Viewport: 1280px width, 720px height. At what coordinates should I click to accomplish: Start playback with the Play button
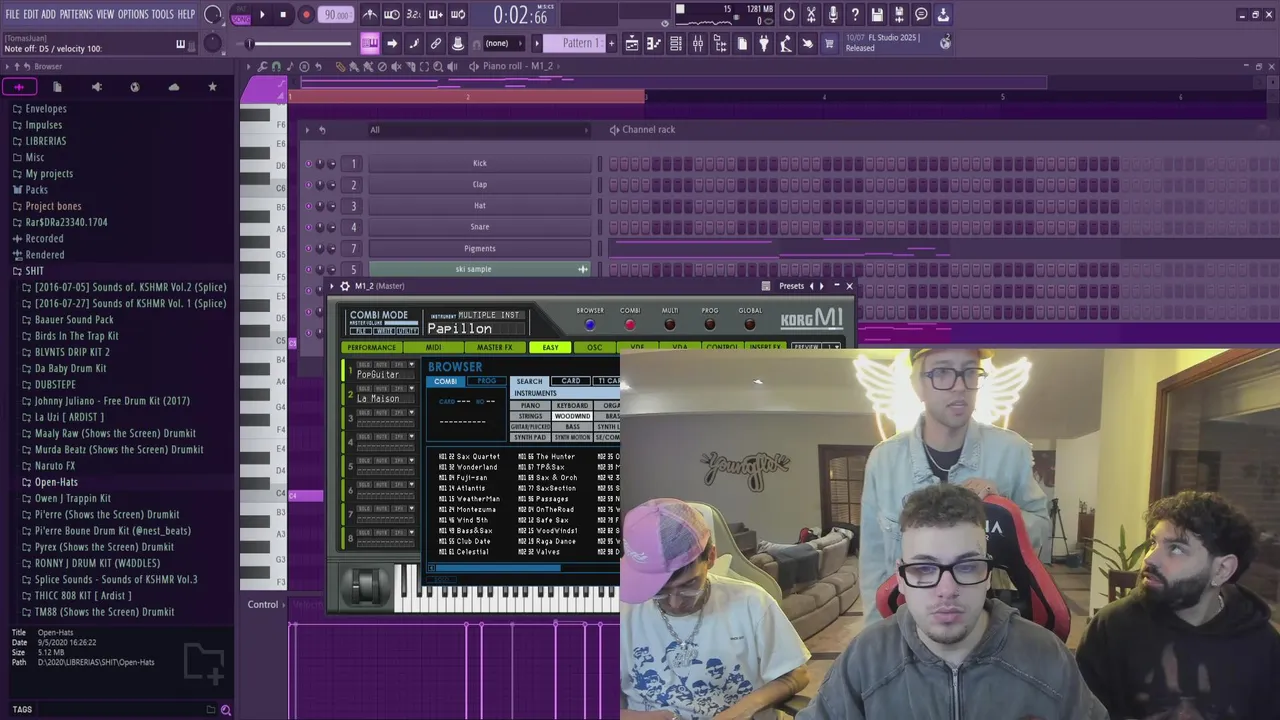point(262,15)
